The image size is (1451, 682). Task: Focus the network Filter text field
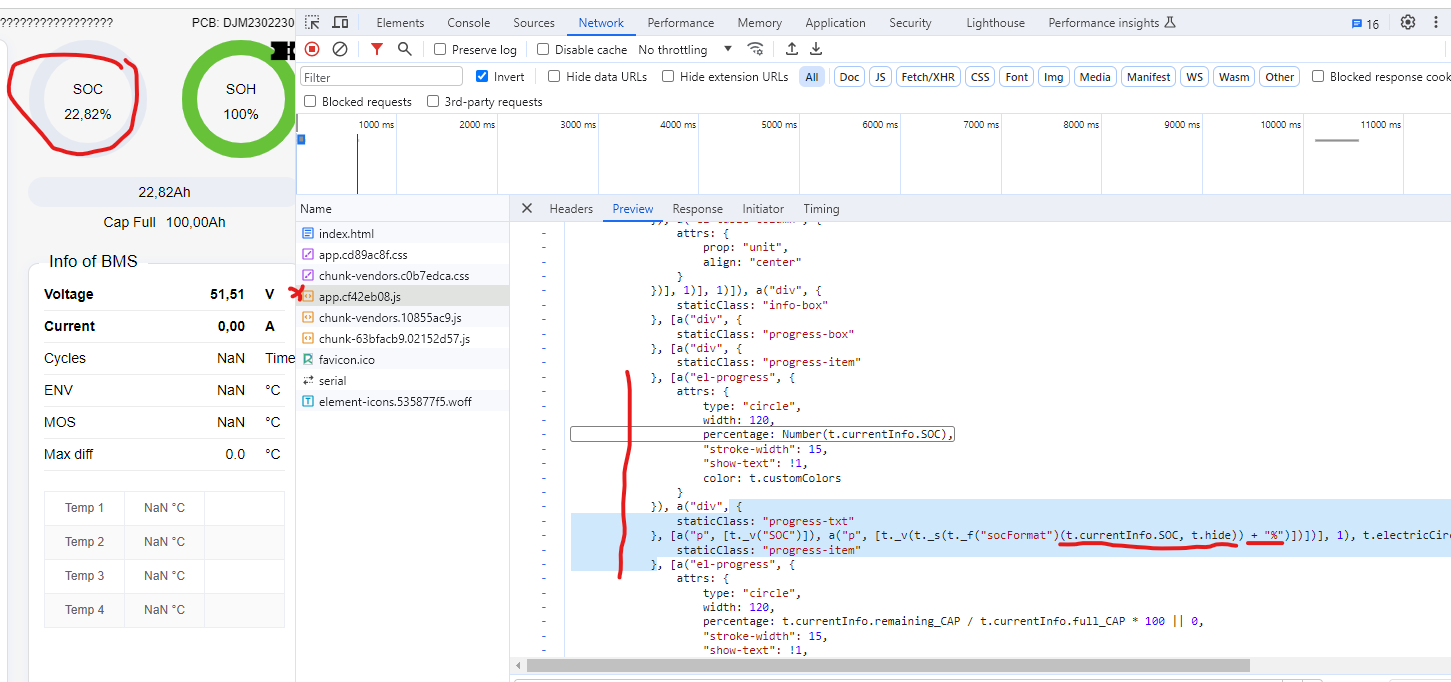(382, 77)
